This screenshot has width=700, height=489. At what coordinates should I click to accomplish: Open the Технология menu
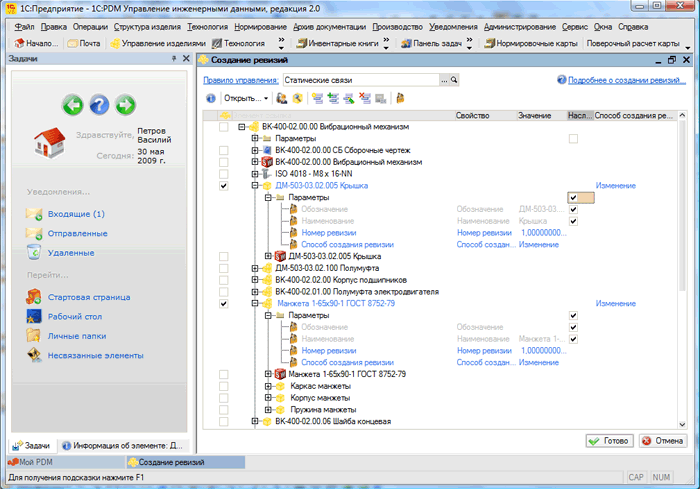(207, 27)
